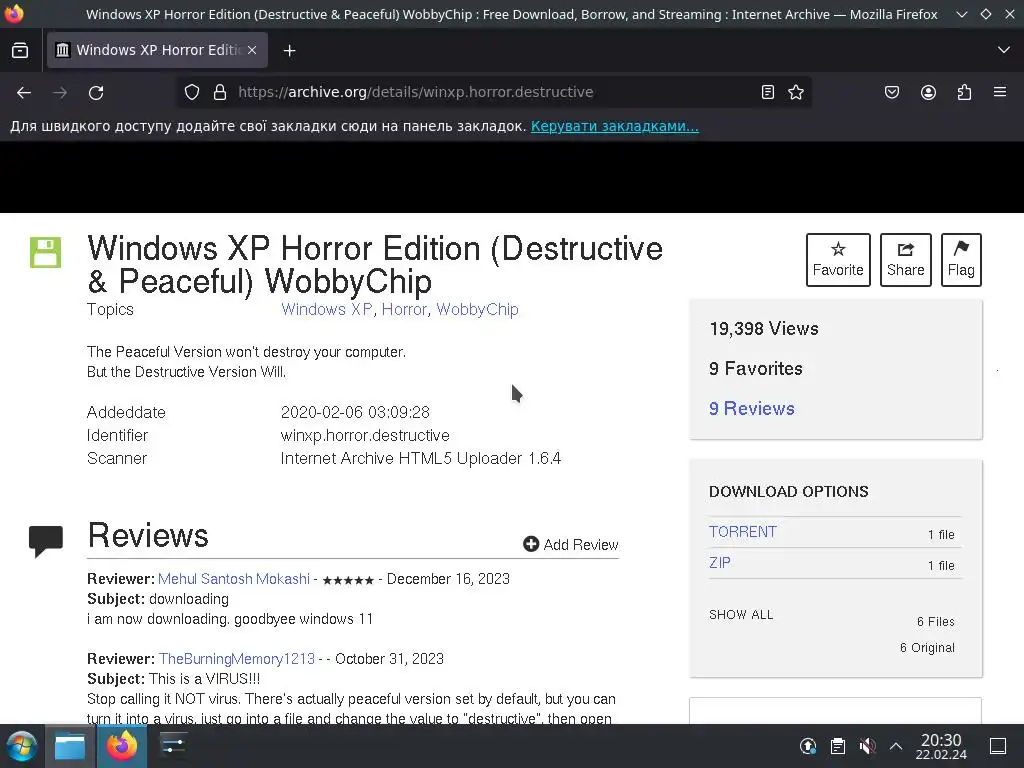Click SHOW ALL download files
This screenshot has height=768, width=1024.
[741, 615]
